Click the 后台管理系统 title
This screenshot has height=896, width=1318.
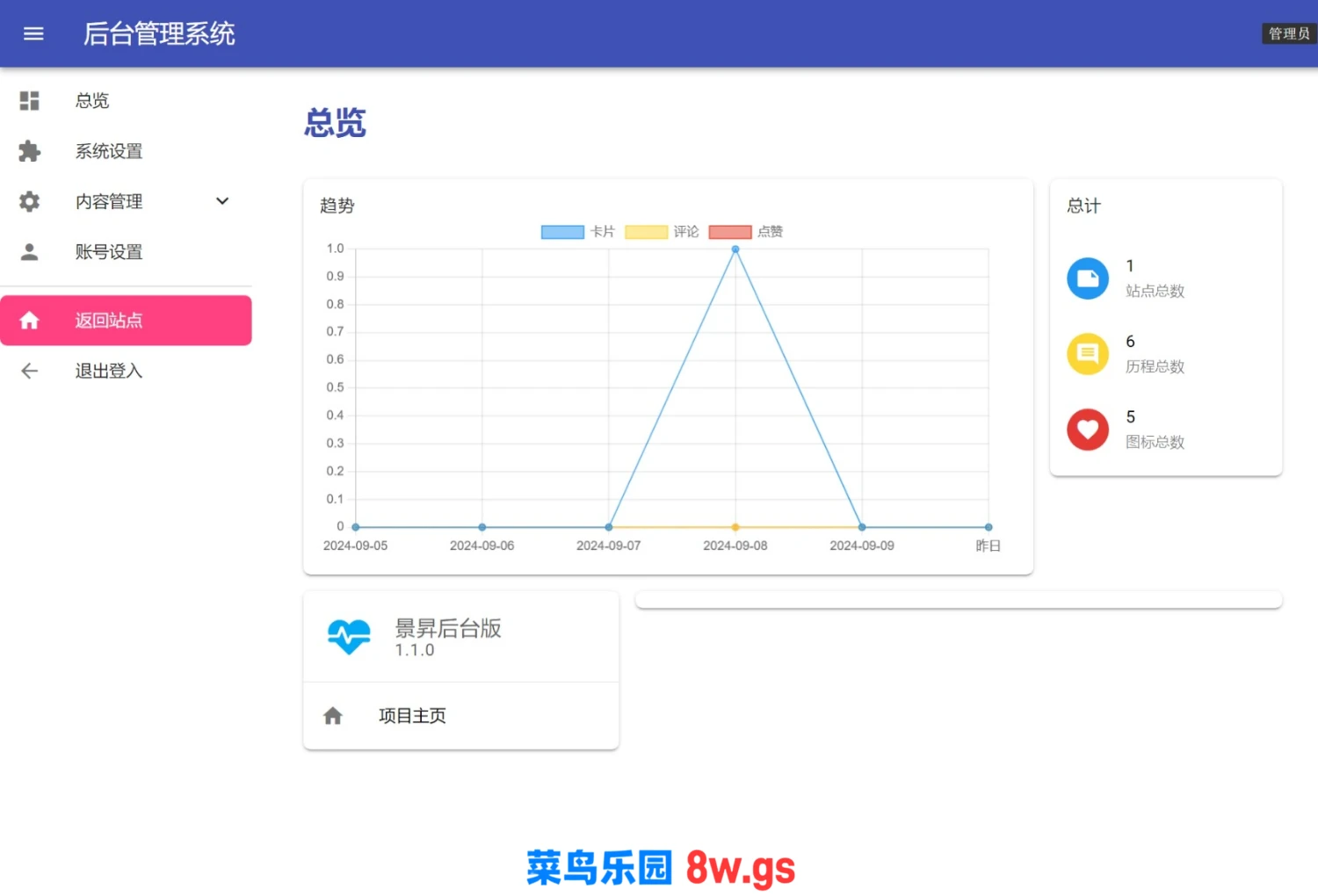coord(159,33)
